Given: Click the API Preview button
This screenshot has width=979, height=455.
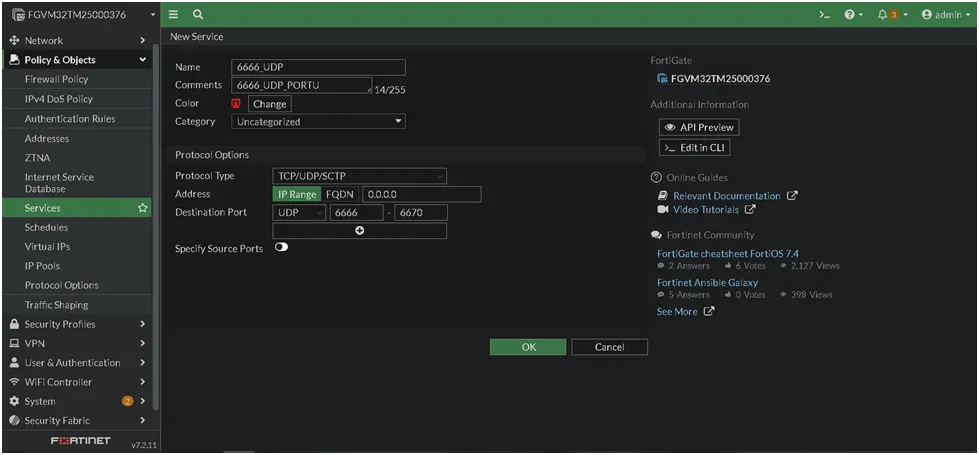Looking at the screenshot, I should click(x=699, y=127).
